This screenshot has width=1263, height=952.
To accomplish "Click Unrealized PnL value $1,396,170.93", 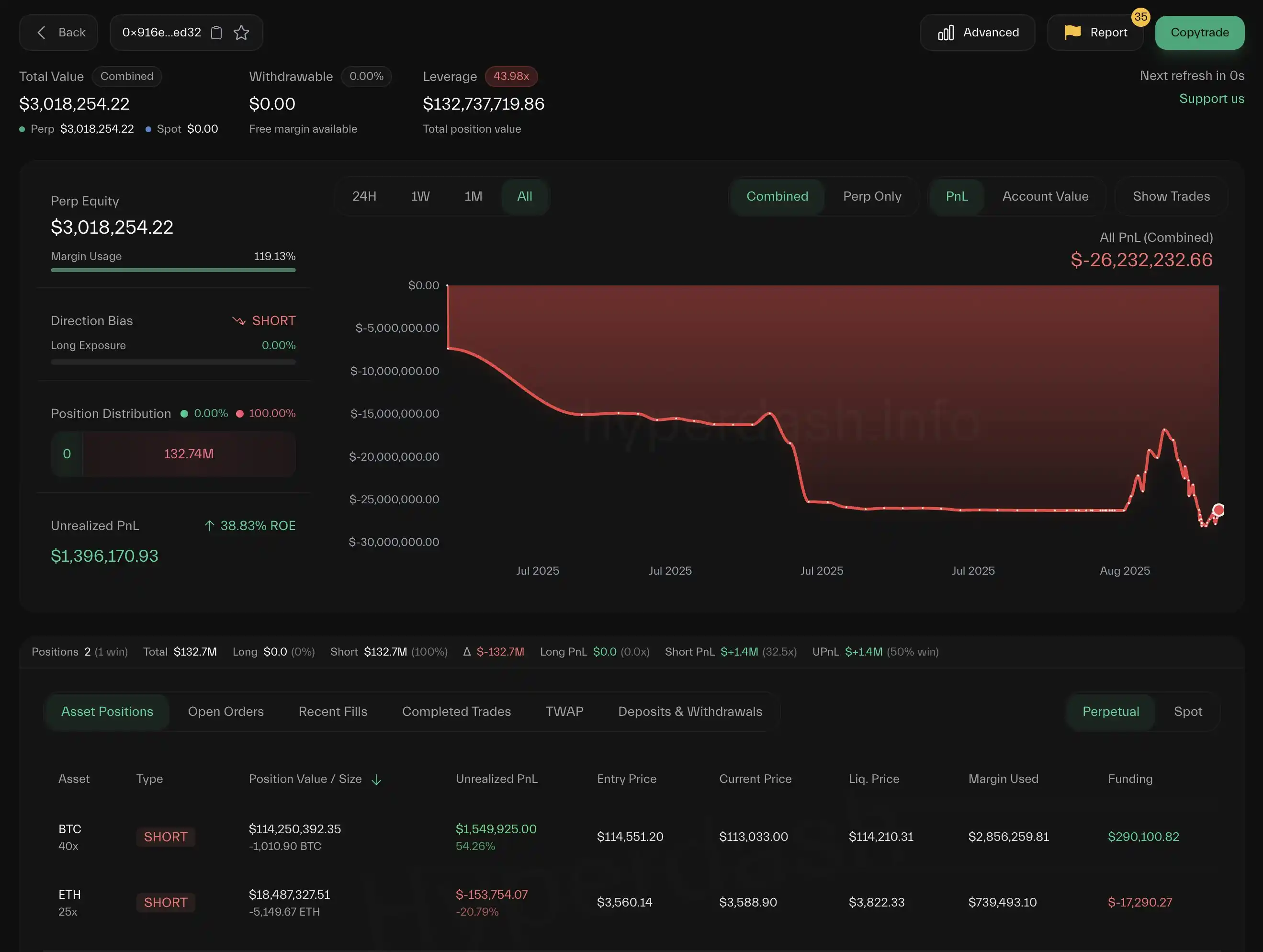I will 104,555.
